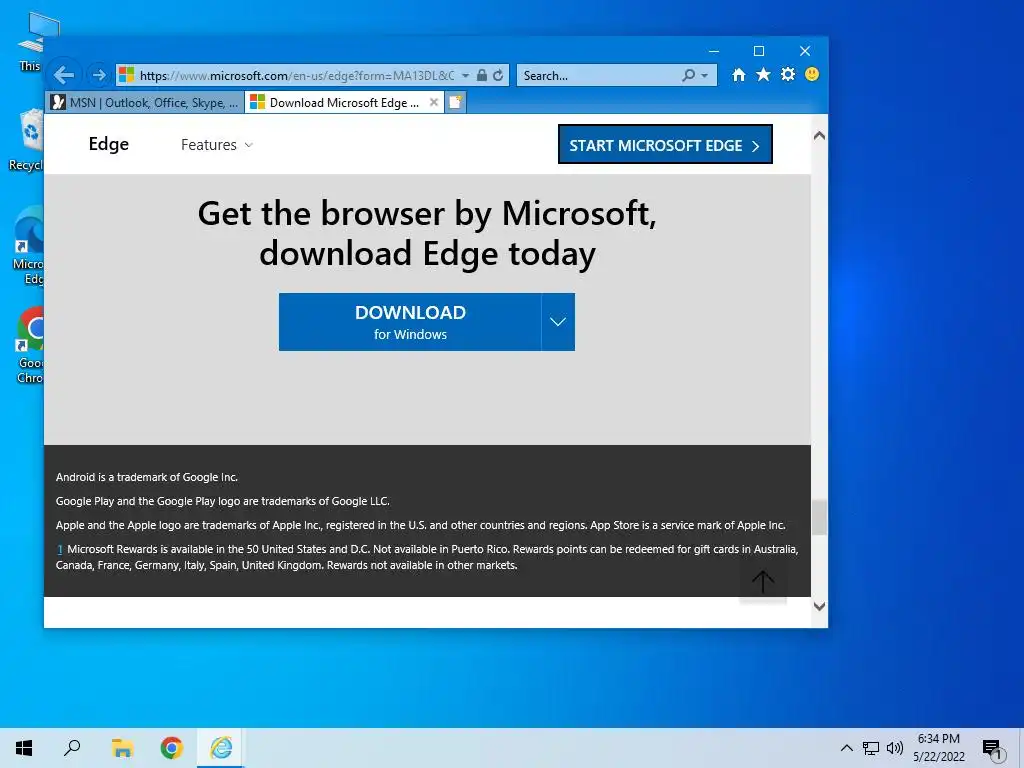Image resolution: width=1024 pixels, height=768 pixels.
Task: Click the vertical scrollbar thumb
Action: point(819,517)
